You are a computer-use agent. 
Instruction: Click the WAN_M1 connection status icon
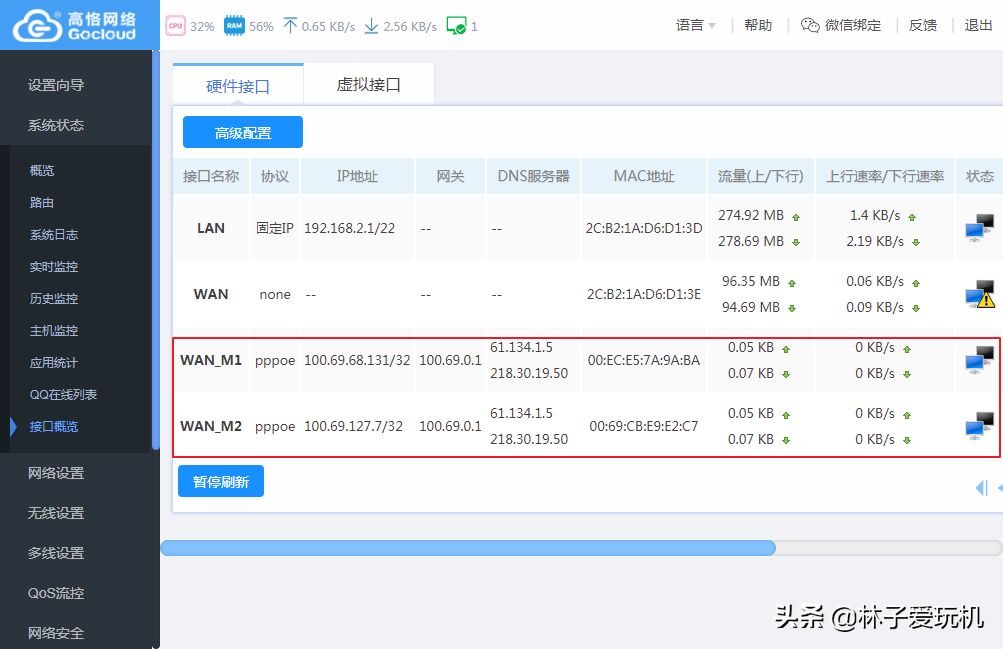click(x=979, y=360)
